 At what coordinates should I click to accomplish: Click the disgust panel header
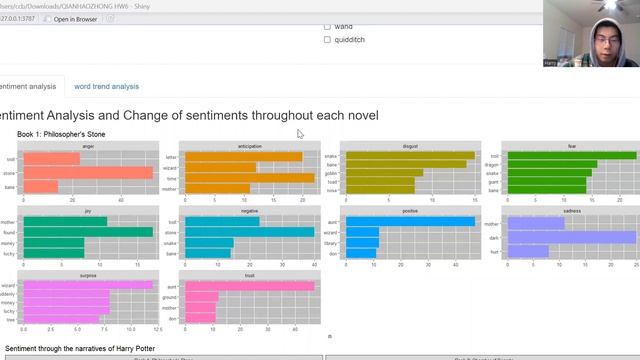(x=410, y=146)
